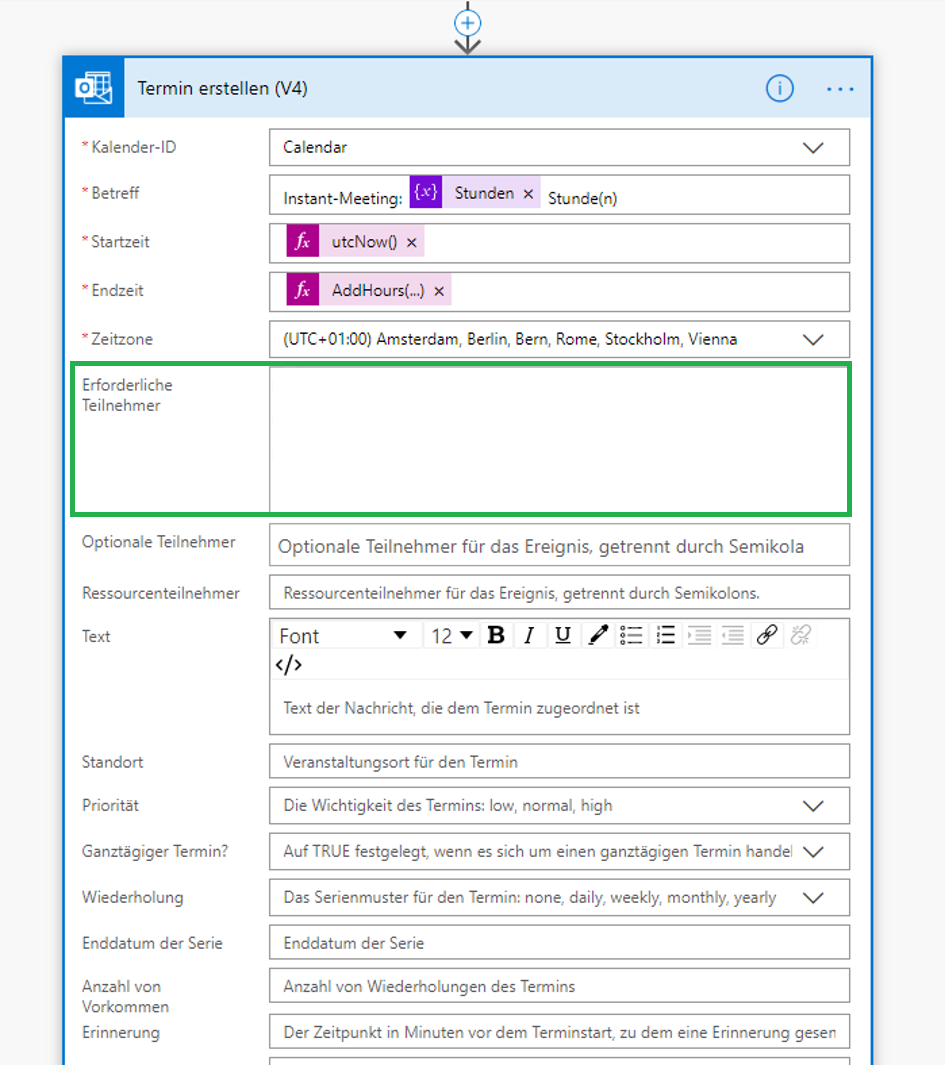The height and width of the screenshot is (1065, 945).
Task: Click the Erforderliche Teilnehmer input field
Action: [x=559, y=439]
